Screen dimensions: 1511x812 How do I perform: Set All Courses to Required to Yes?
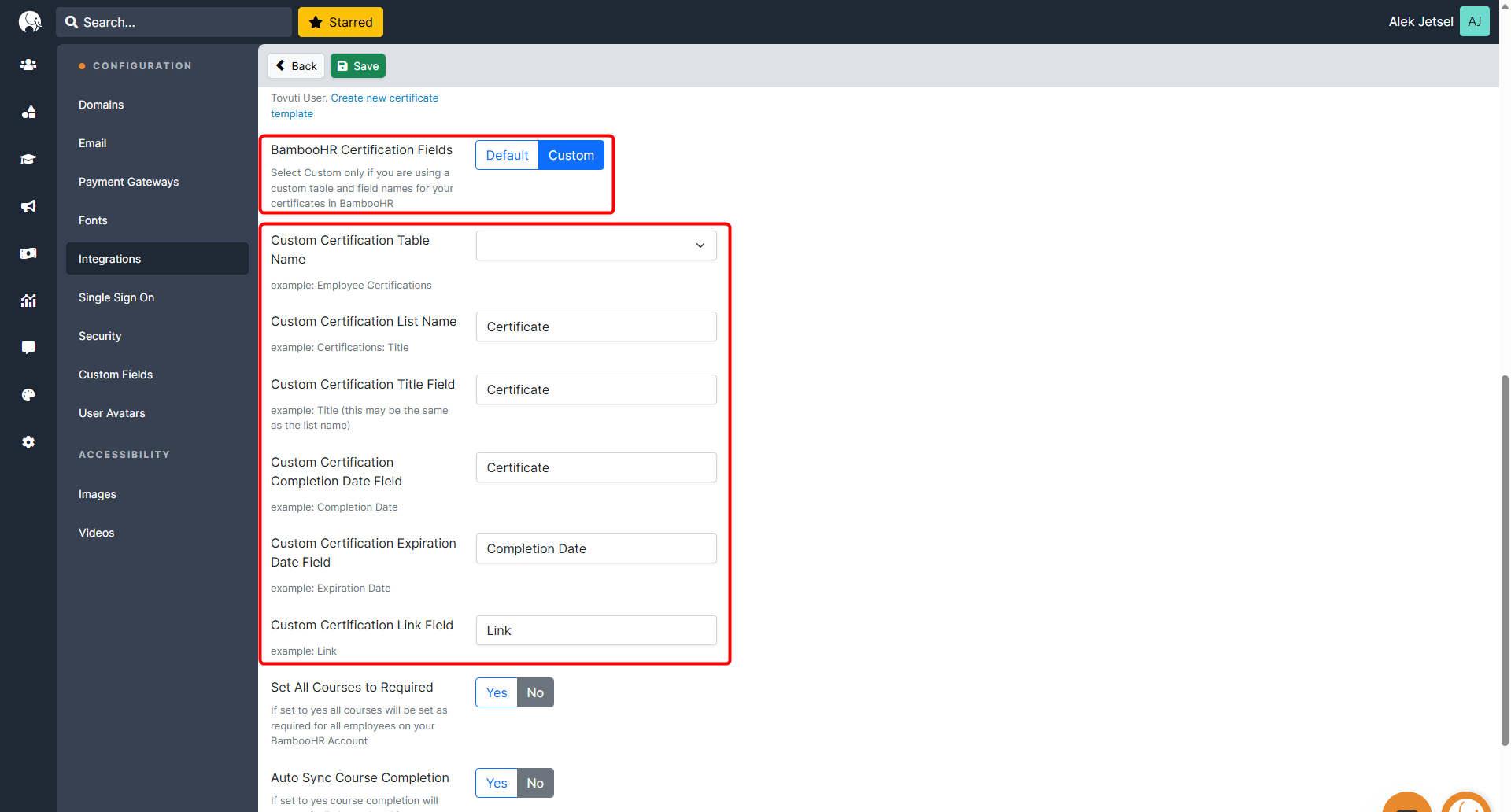tap(497, 692)
